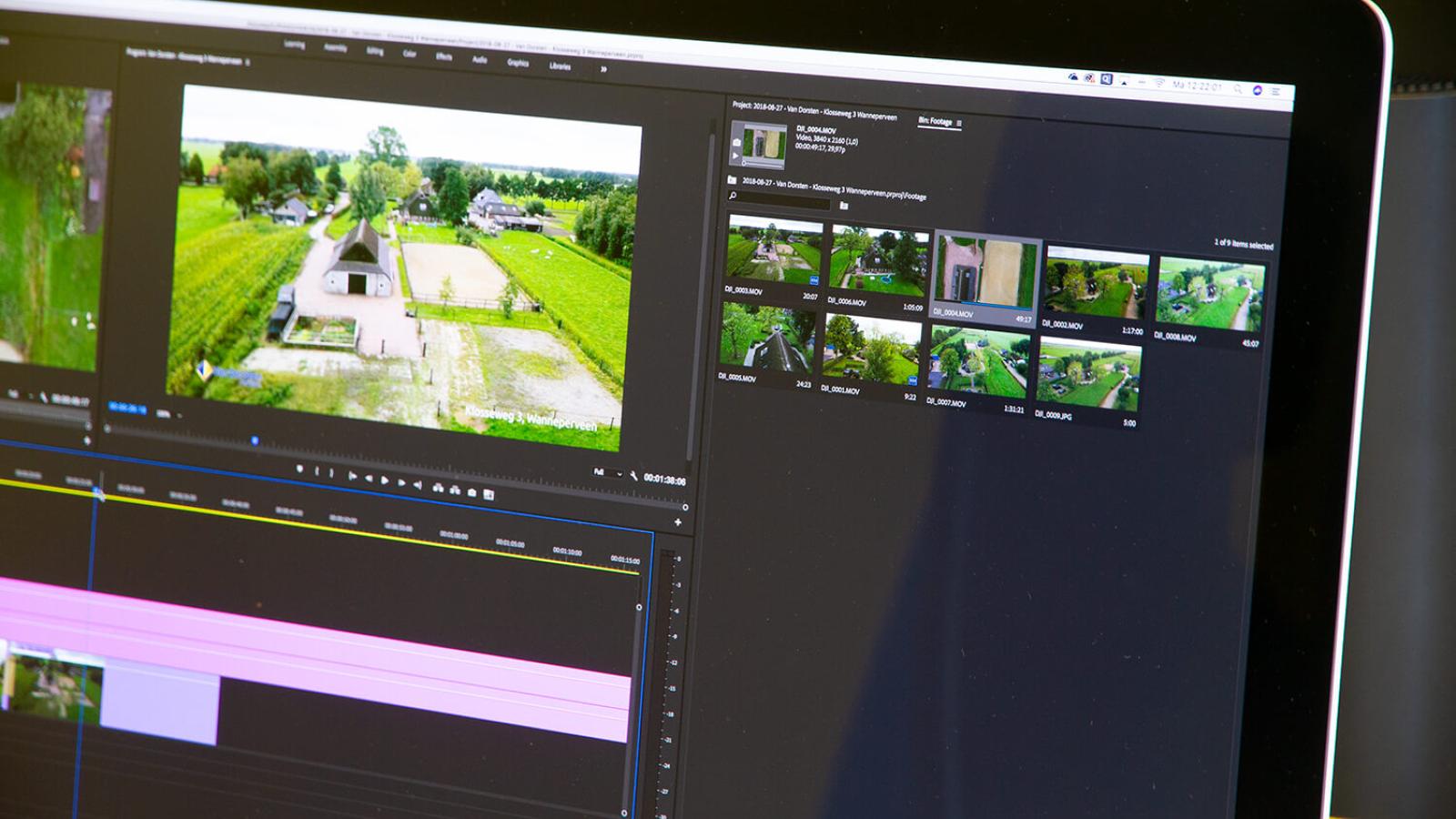Image resolution: width=1456 pixels, height=819 pixels.
Task: Open Spotlight search in the macOS menu bar
Action: (x=1238, y=88)
